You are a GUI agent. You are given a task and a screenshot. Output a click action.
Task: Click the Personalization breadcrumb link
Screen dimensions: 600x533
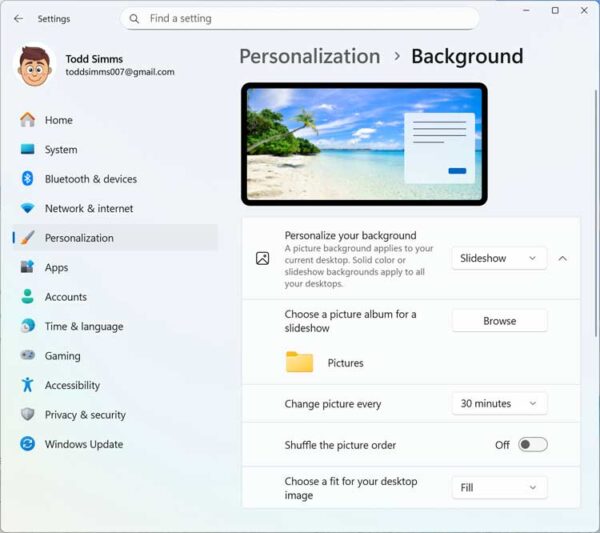pos(310,56)
